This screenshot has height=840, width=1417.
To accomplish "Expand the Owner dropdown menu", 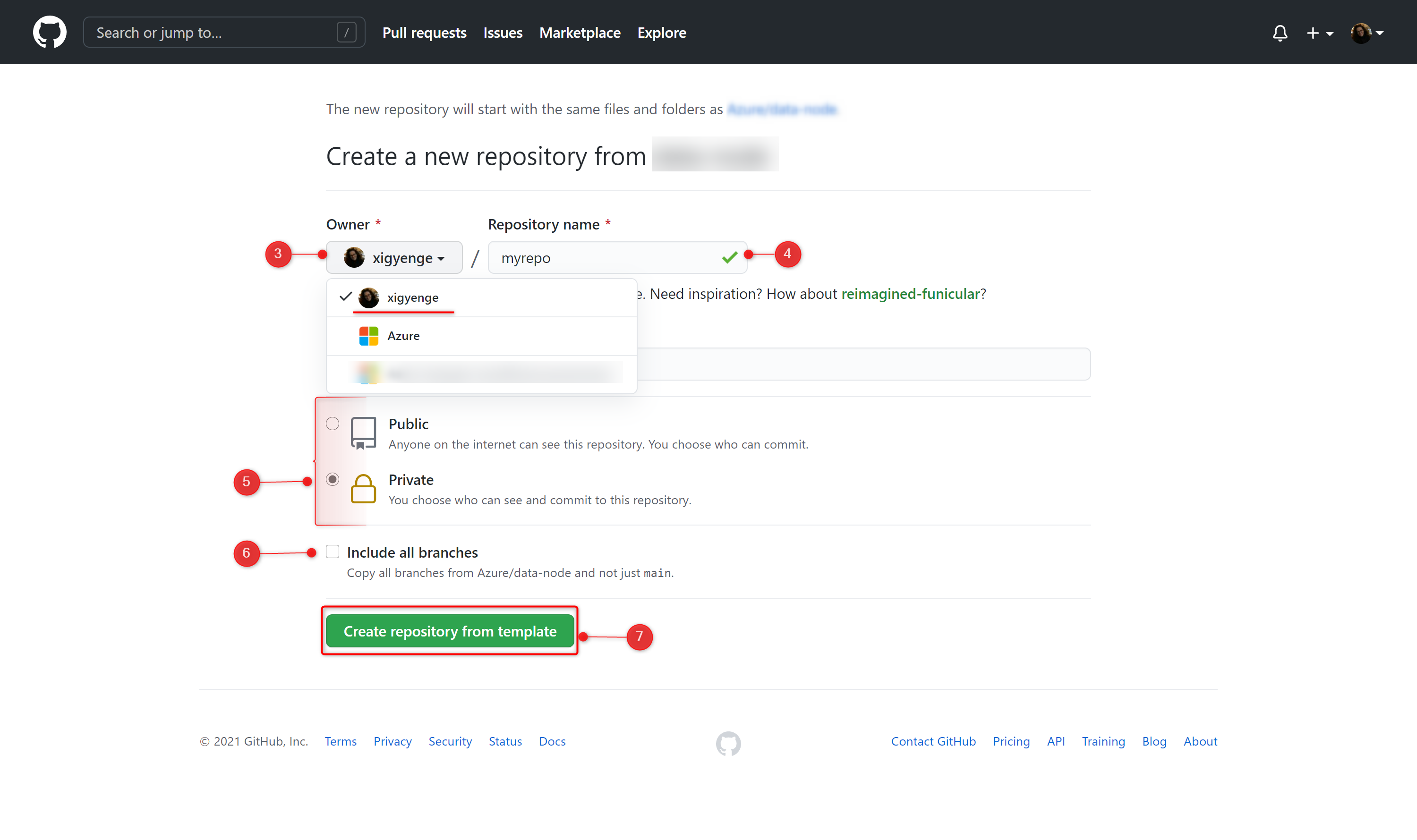I will 395,257.
